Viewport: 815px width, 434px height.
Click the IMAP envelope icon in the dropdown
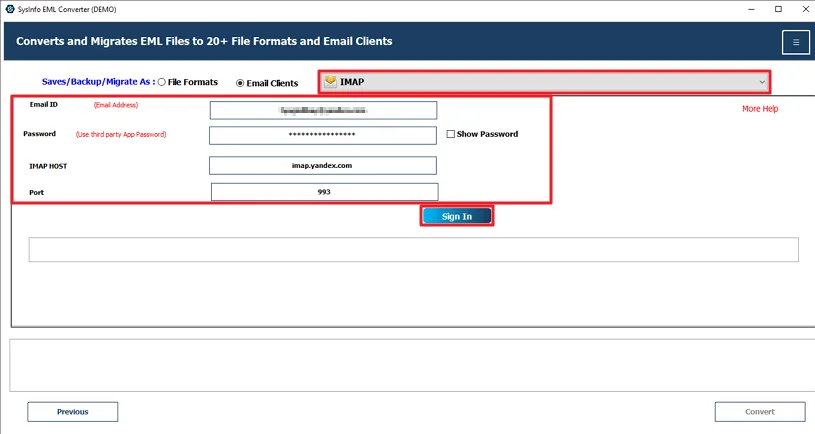[x=330, y=82]
